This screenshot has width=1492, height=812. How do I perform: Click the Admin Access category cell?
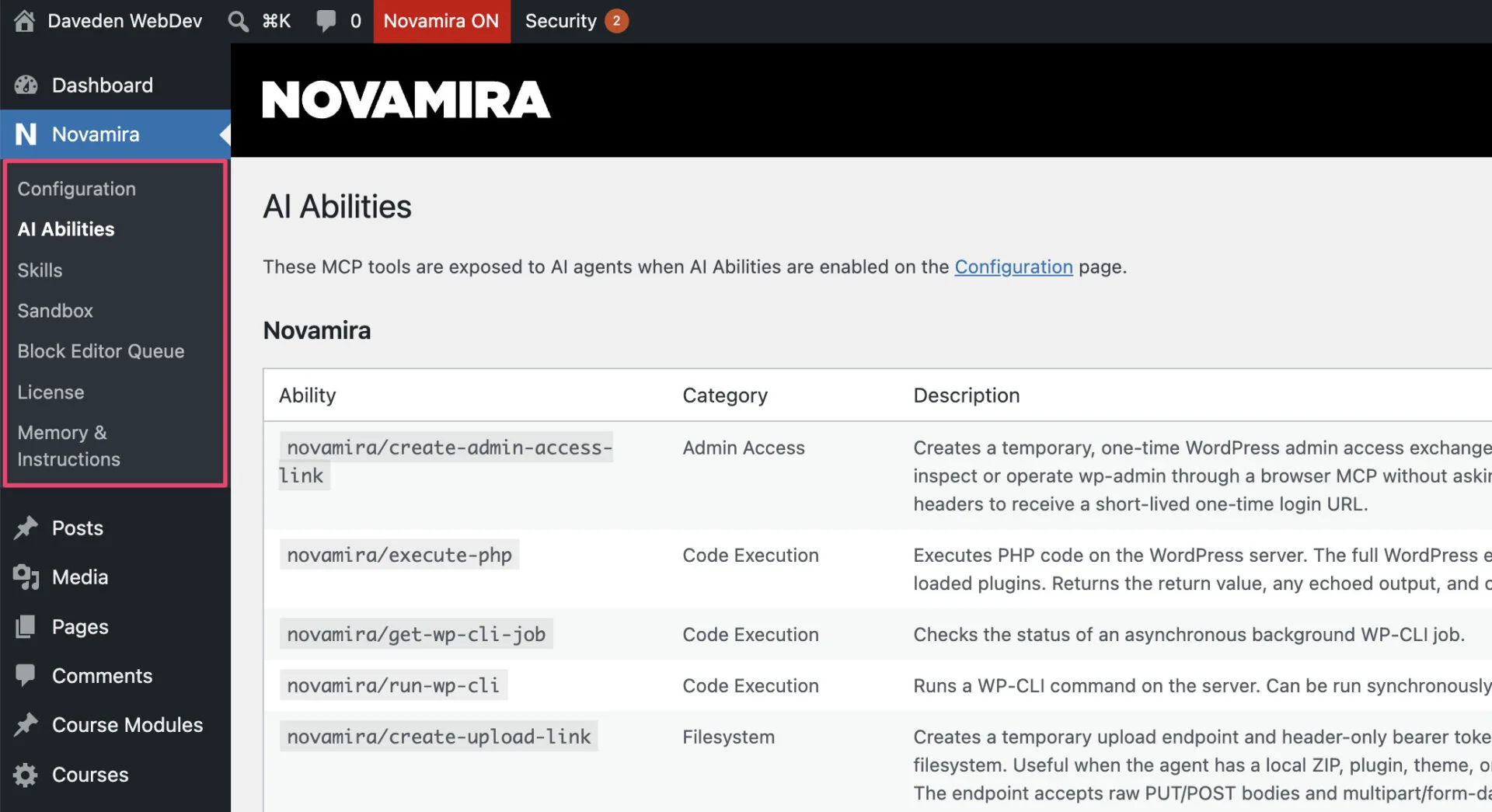pos(744,448)
